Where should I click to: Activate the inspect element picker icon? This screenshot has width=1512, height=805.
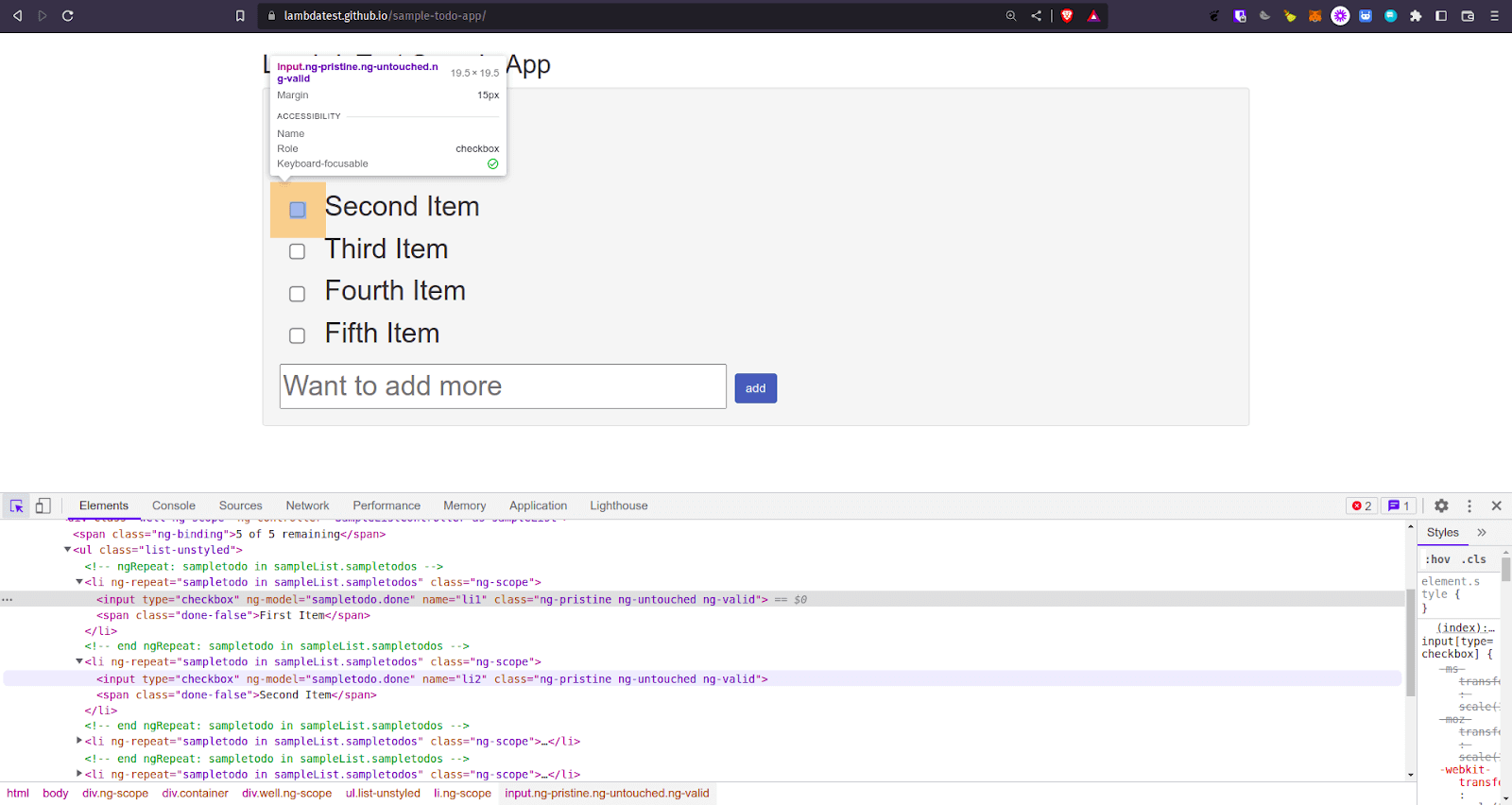click(x=16, y=506)
